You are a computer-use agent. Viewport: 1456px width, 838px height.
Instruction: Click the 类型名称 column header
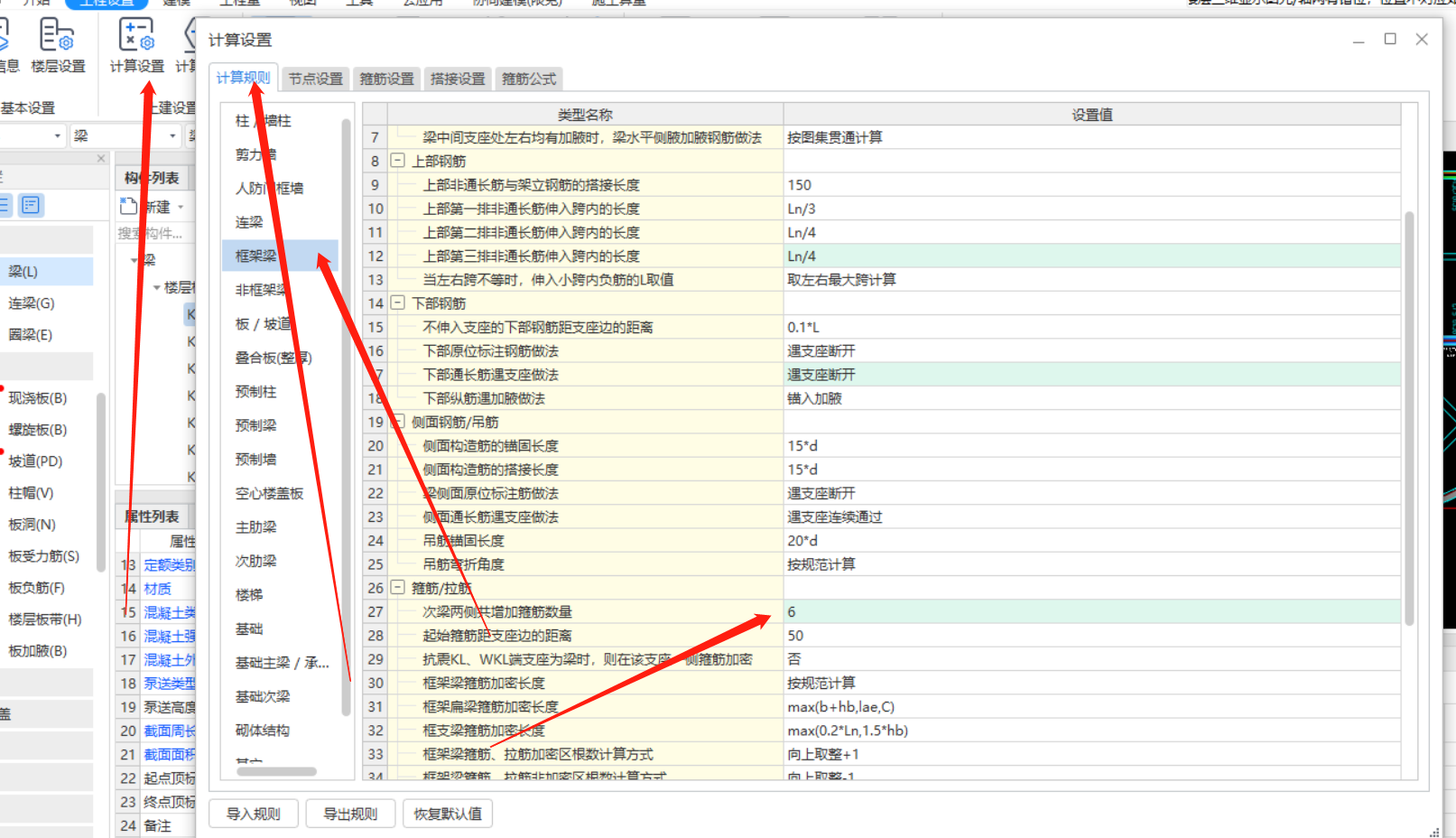click(x=585, y=114)
